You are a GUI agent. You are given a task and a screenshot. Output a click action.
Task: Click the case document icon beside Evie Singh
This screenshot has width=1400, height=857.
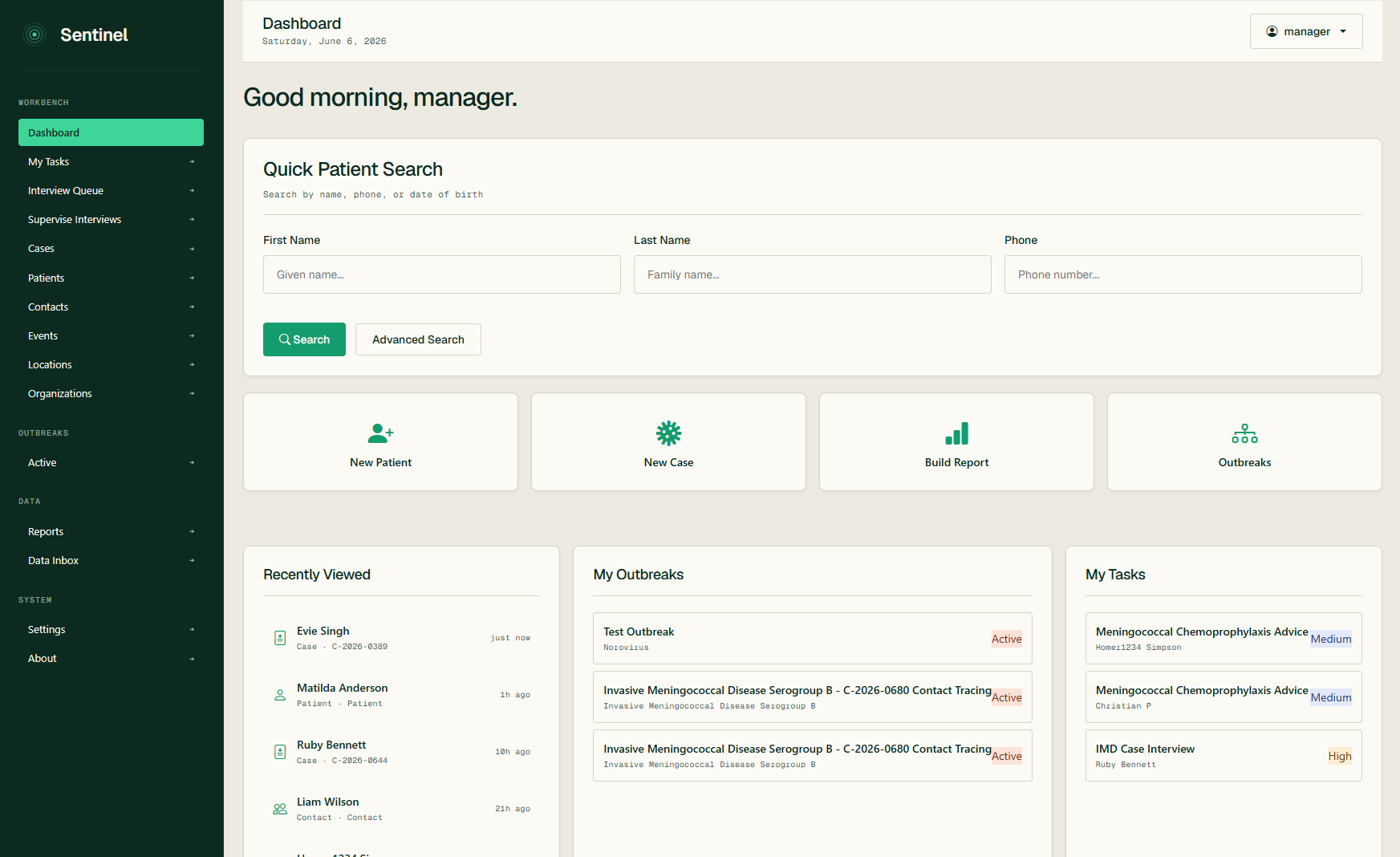coord(280,638)
